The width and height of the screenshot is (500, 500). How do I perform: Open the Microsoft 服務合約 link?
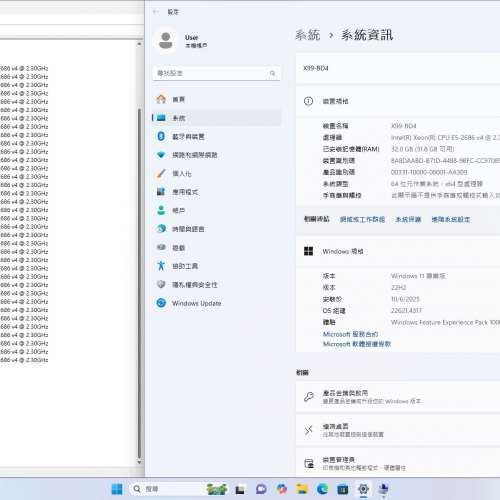[x=350, y=334]
